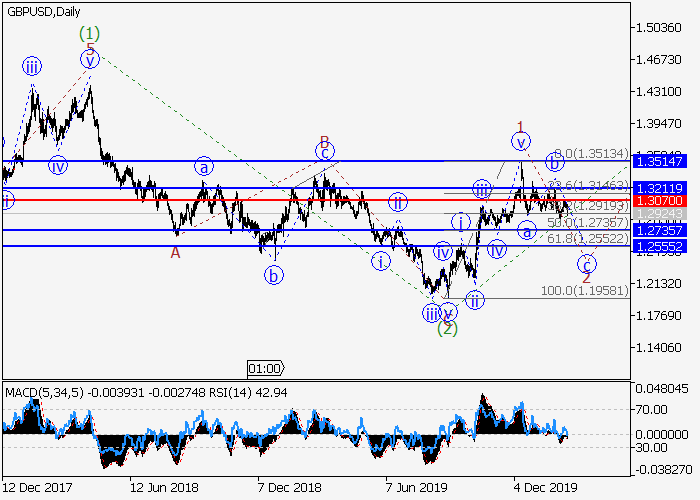Select the 7 Jun 2019 date label
The height and width of the screenshot is (500, 700).
point(415,488)
